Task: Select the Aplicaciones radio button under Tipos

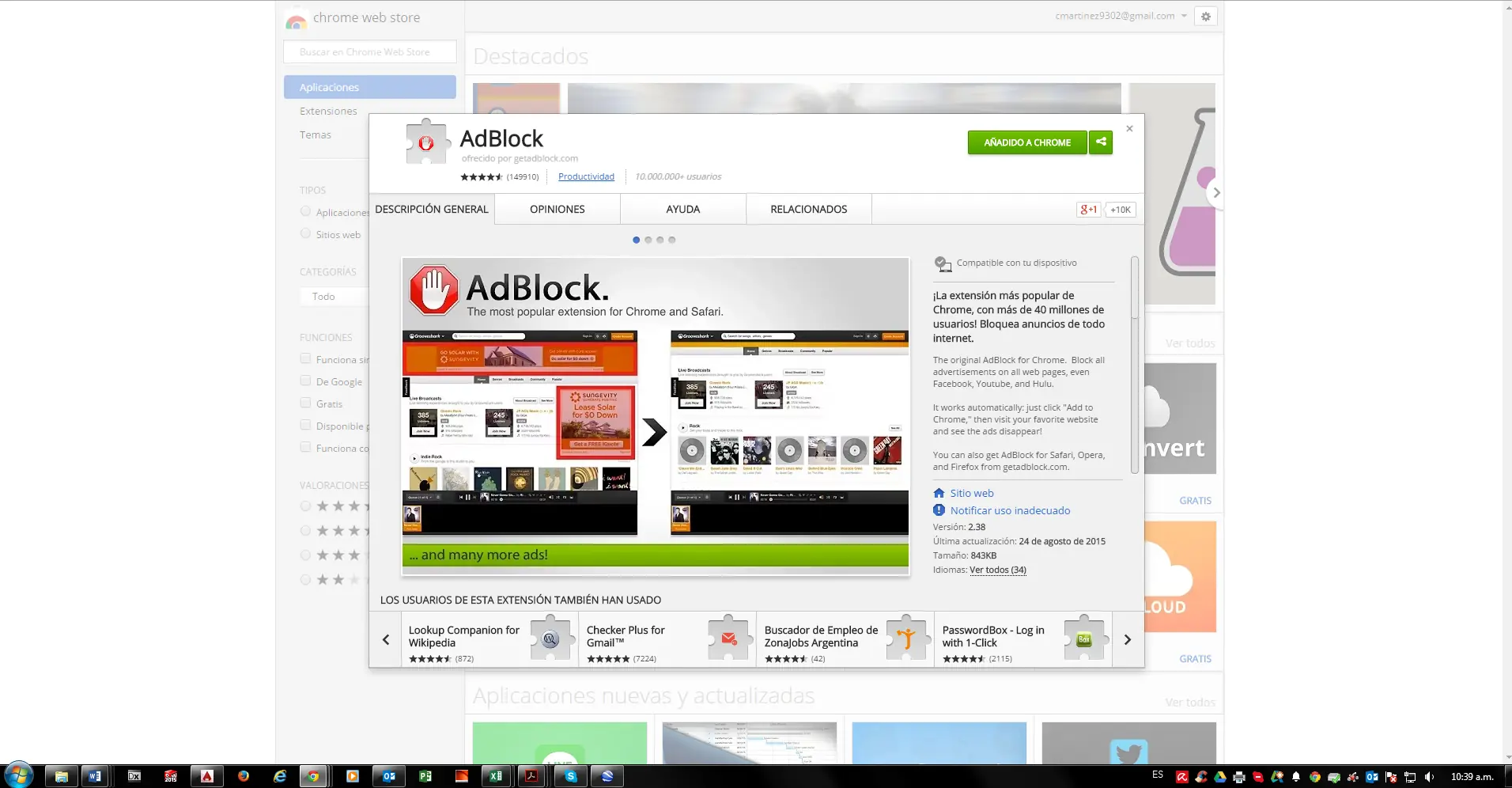Action: click(x=305, y=211)
